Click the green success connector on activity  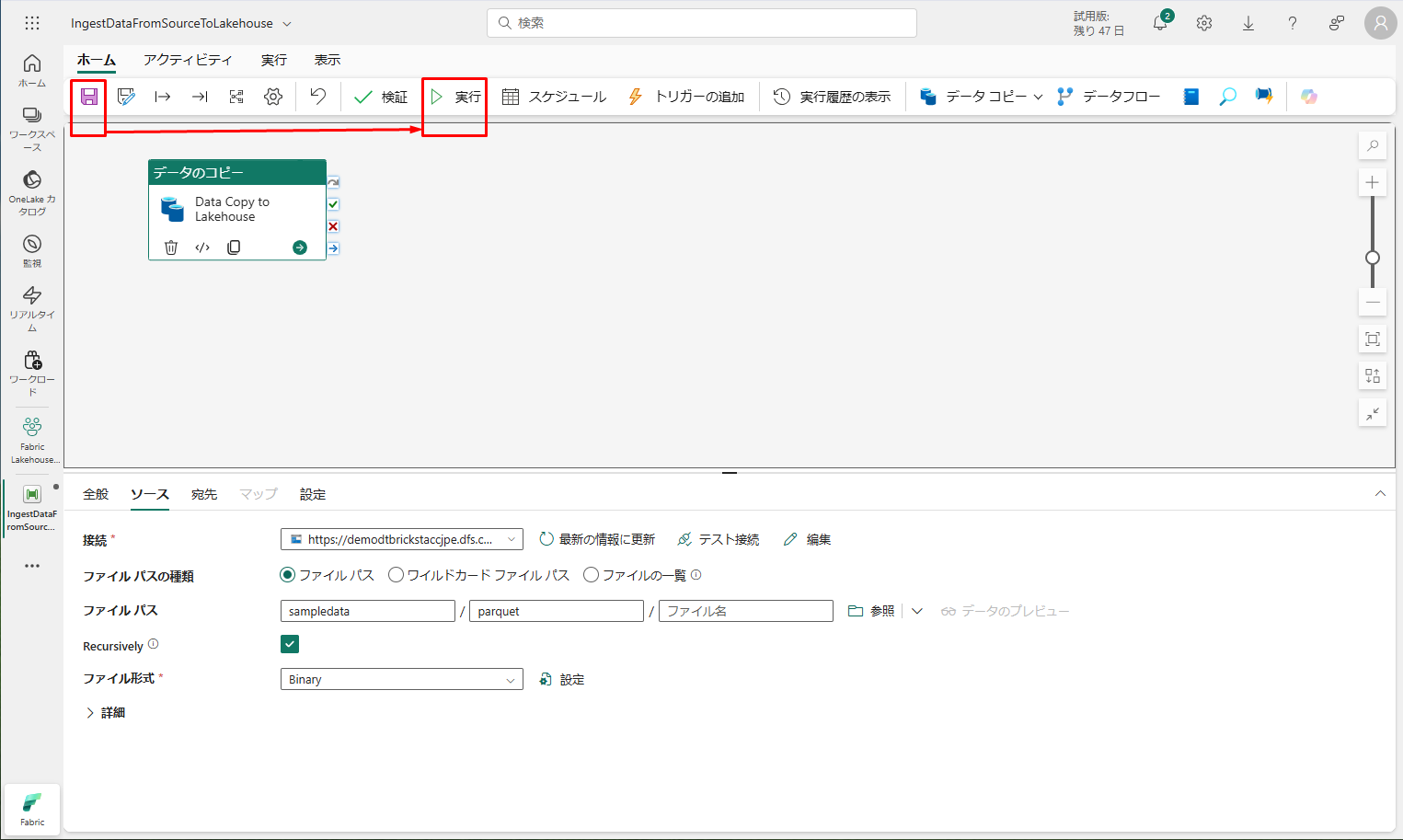(x=333, y=204)
